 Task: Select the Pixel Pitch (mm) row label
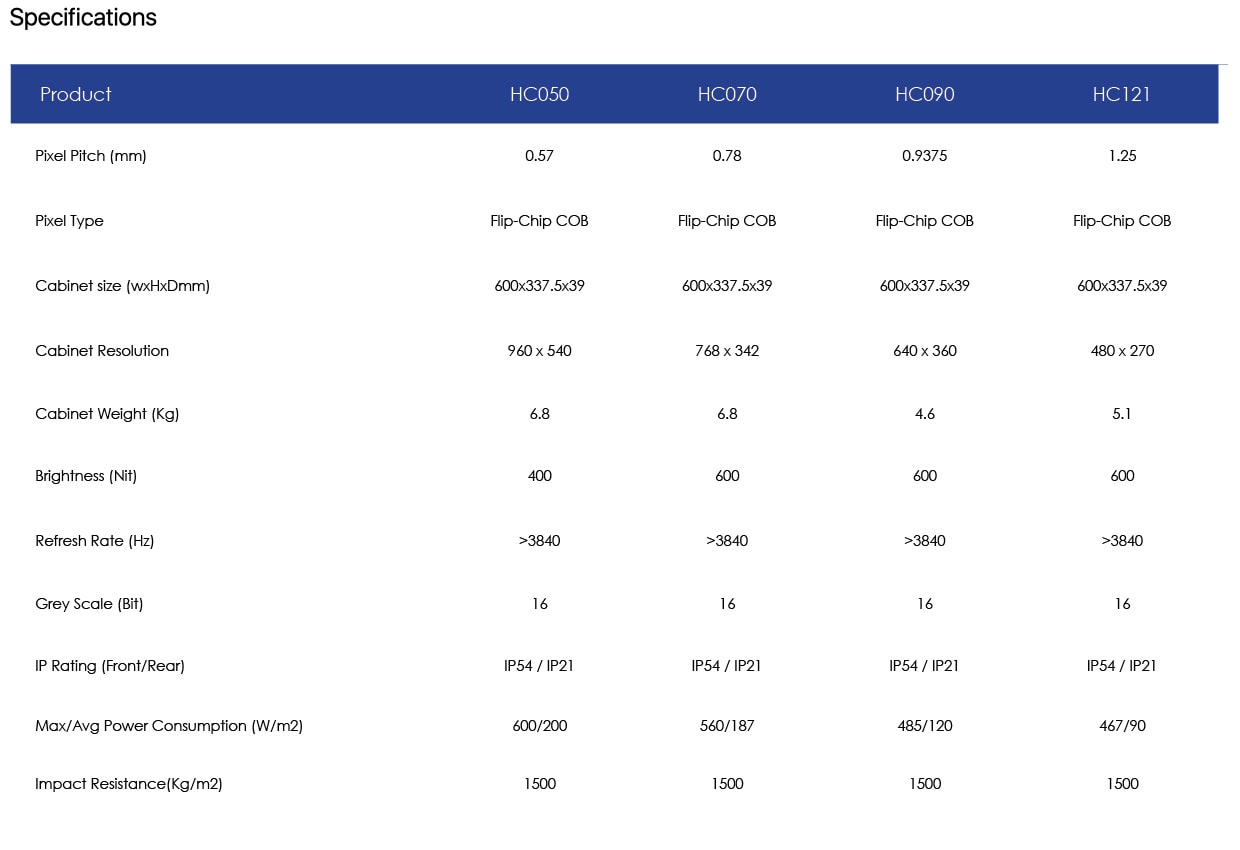91,156
